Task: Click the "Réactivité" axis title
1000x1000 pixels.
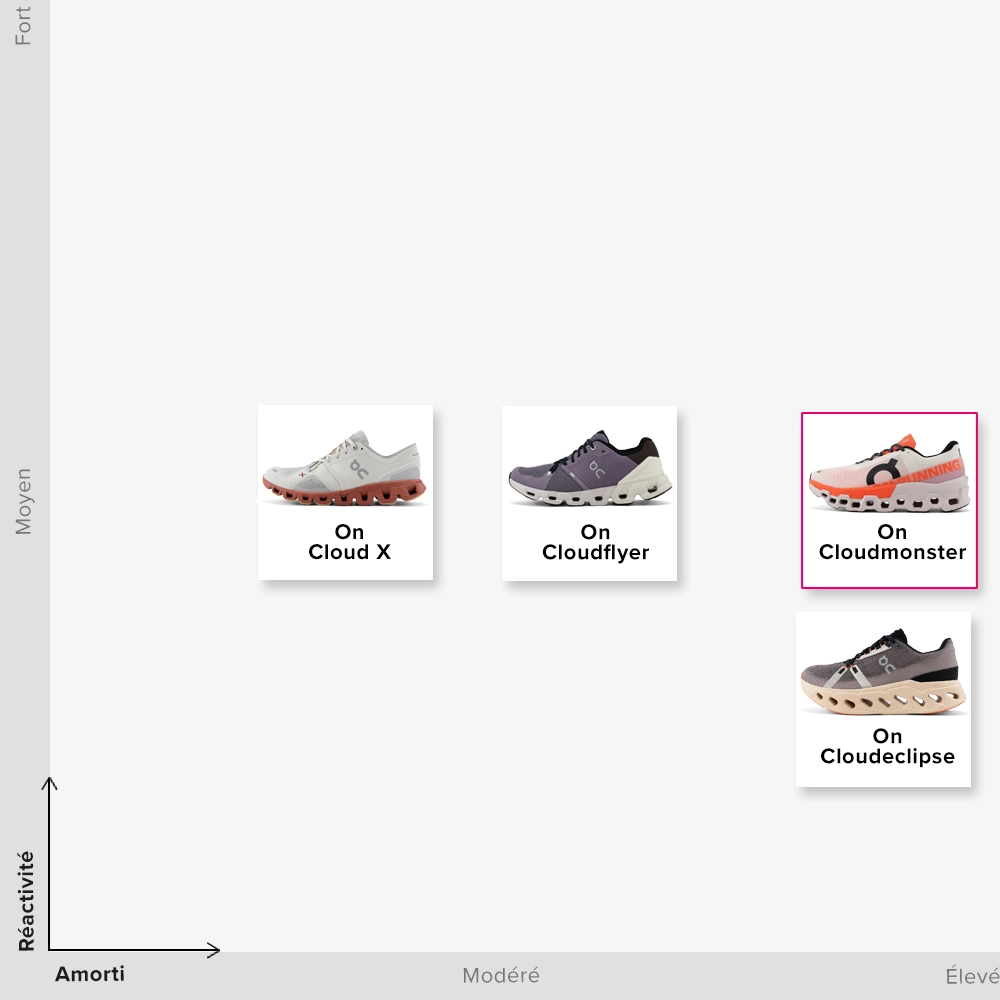Action: point(26,900)
